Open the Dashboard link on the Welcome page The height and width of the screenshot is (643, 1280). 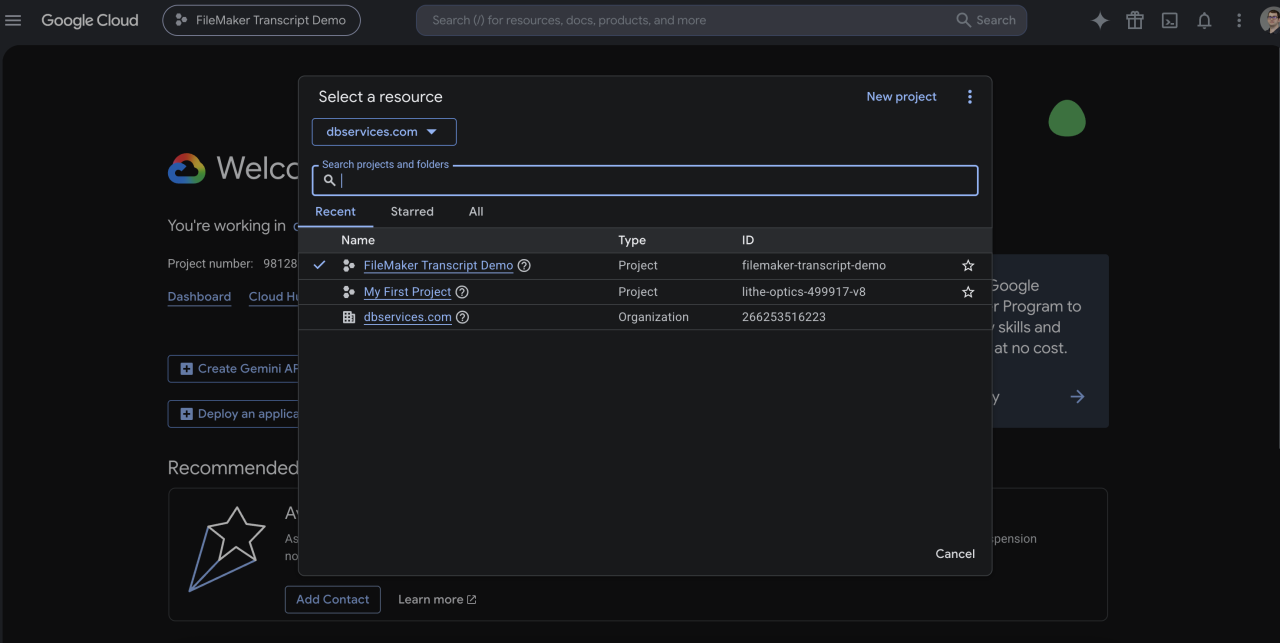[199, 297]
